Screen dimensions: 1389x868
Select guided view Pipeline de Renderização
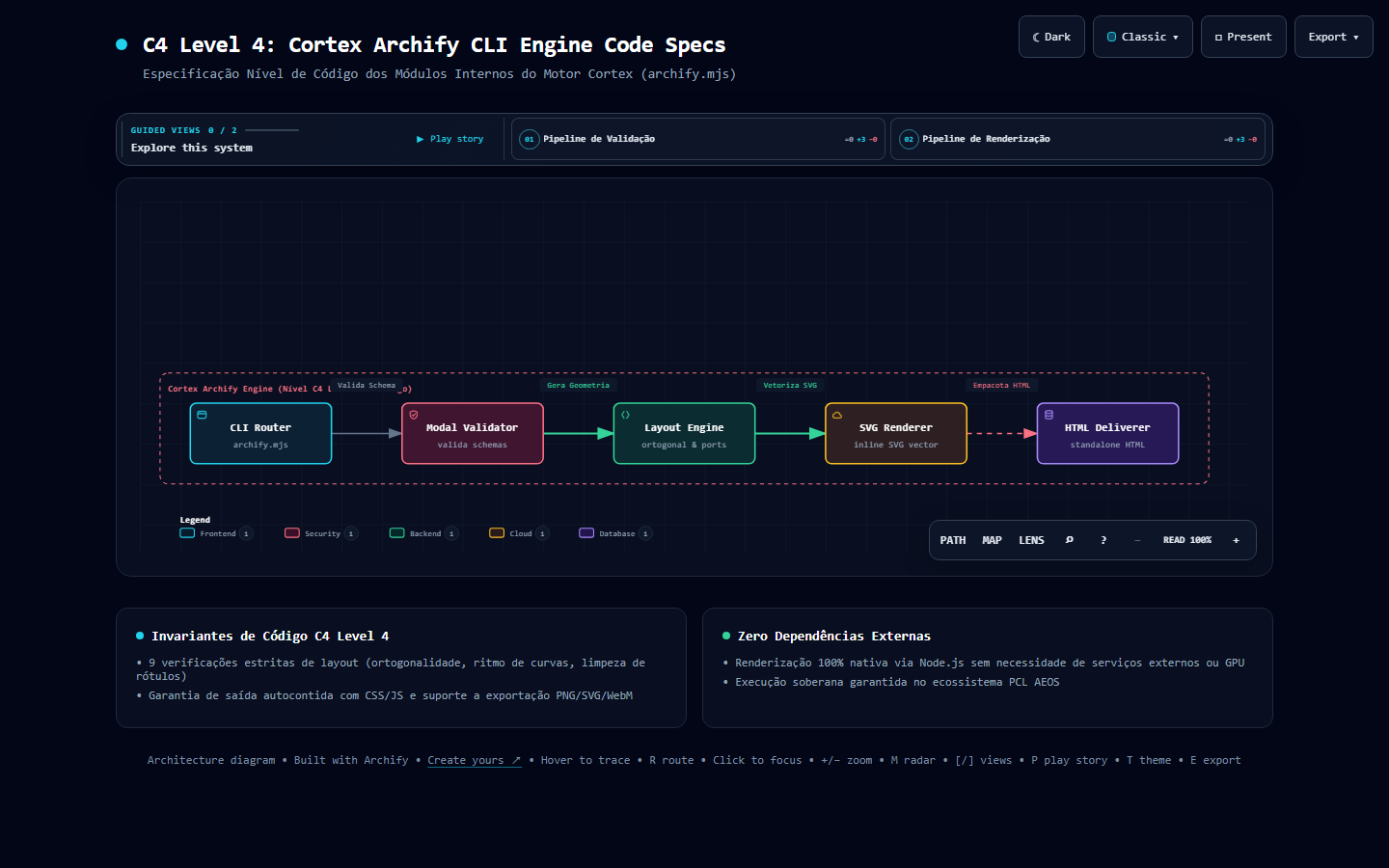click(x=1077, y=139)
